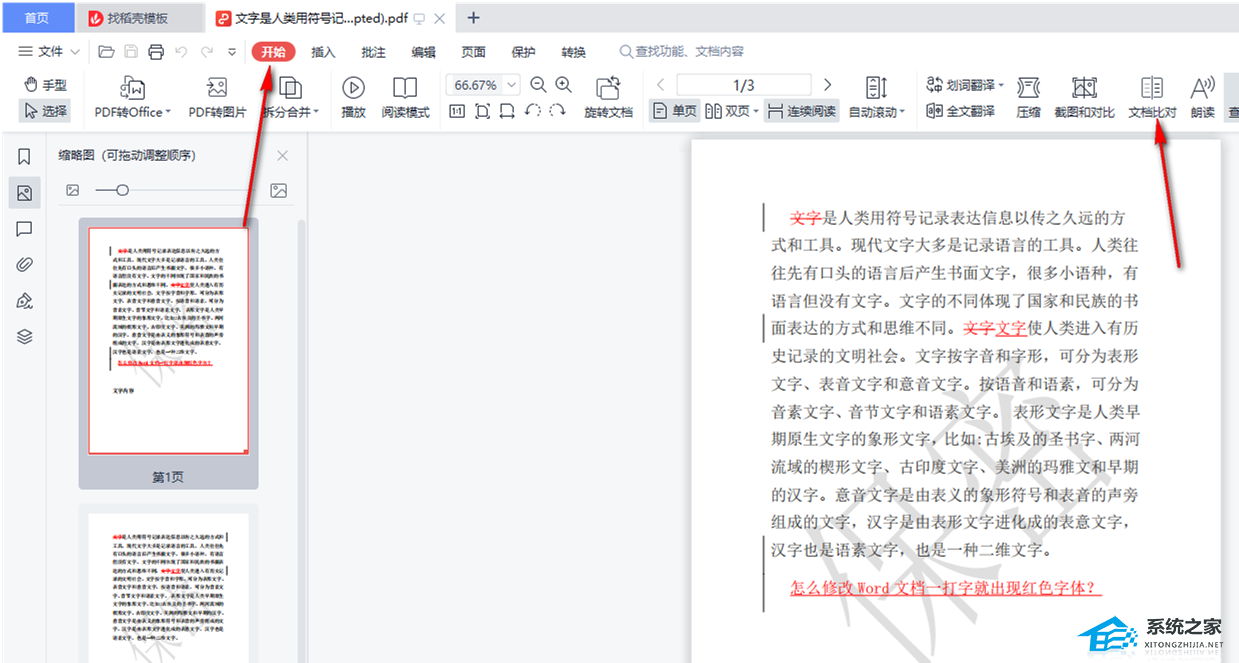Open 截图和对比 screenshot and compare
This screenshot has height=663, width=1239.
(1084, 99)
